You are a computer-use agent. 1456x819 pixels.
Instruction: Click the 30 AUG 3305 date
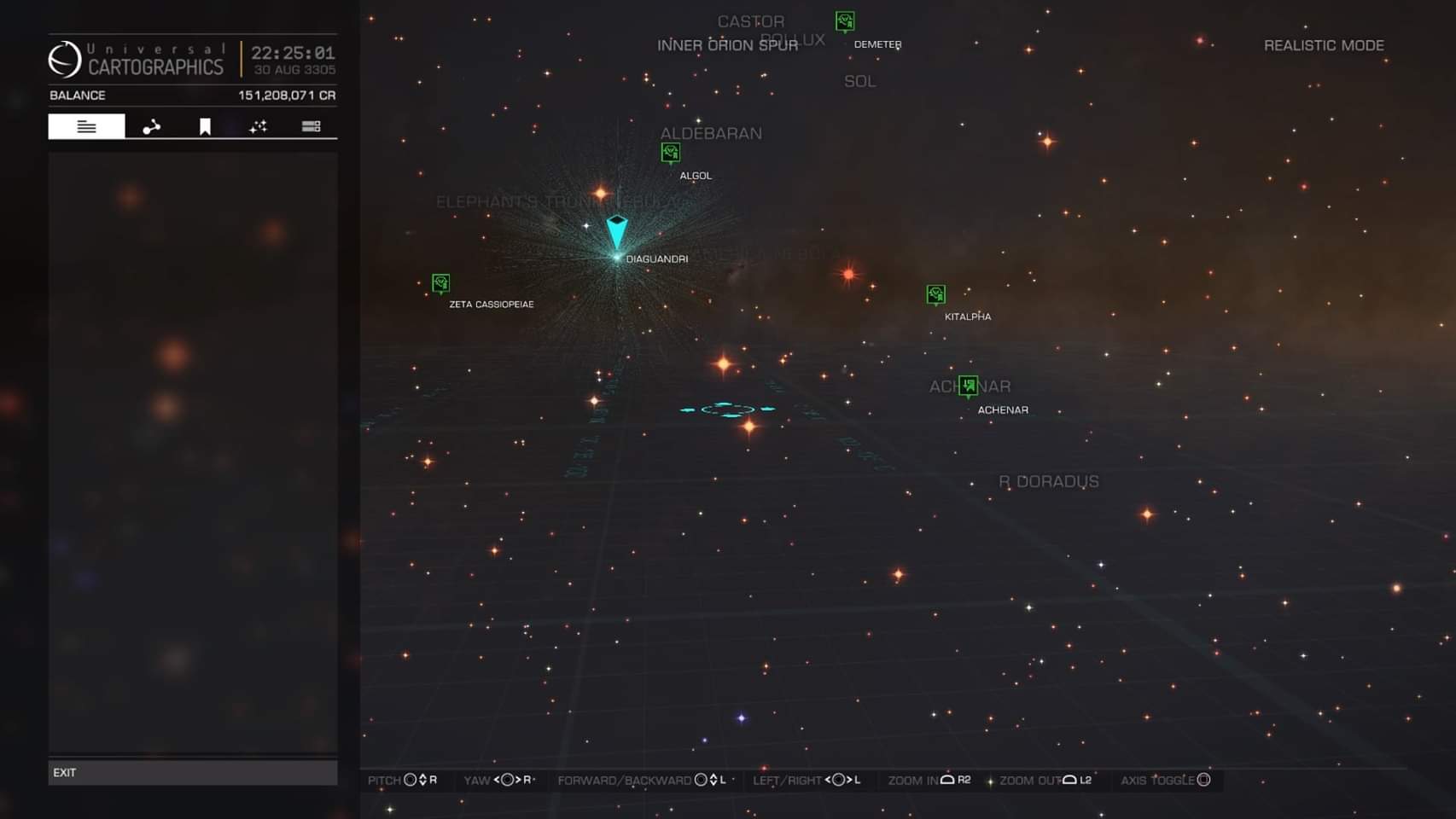click(294, 70)
